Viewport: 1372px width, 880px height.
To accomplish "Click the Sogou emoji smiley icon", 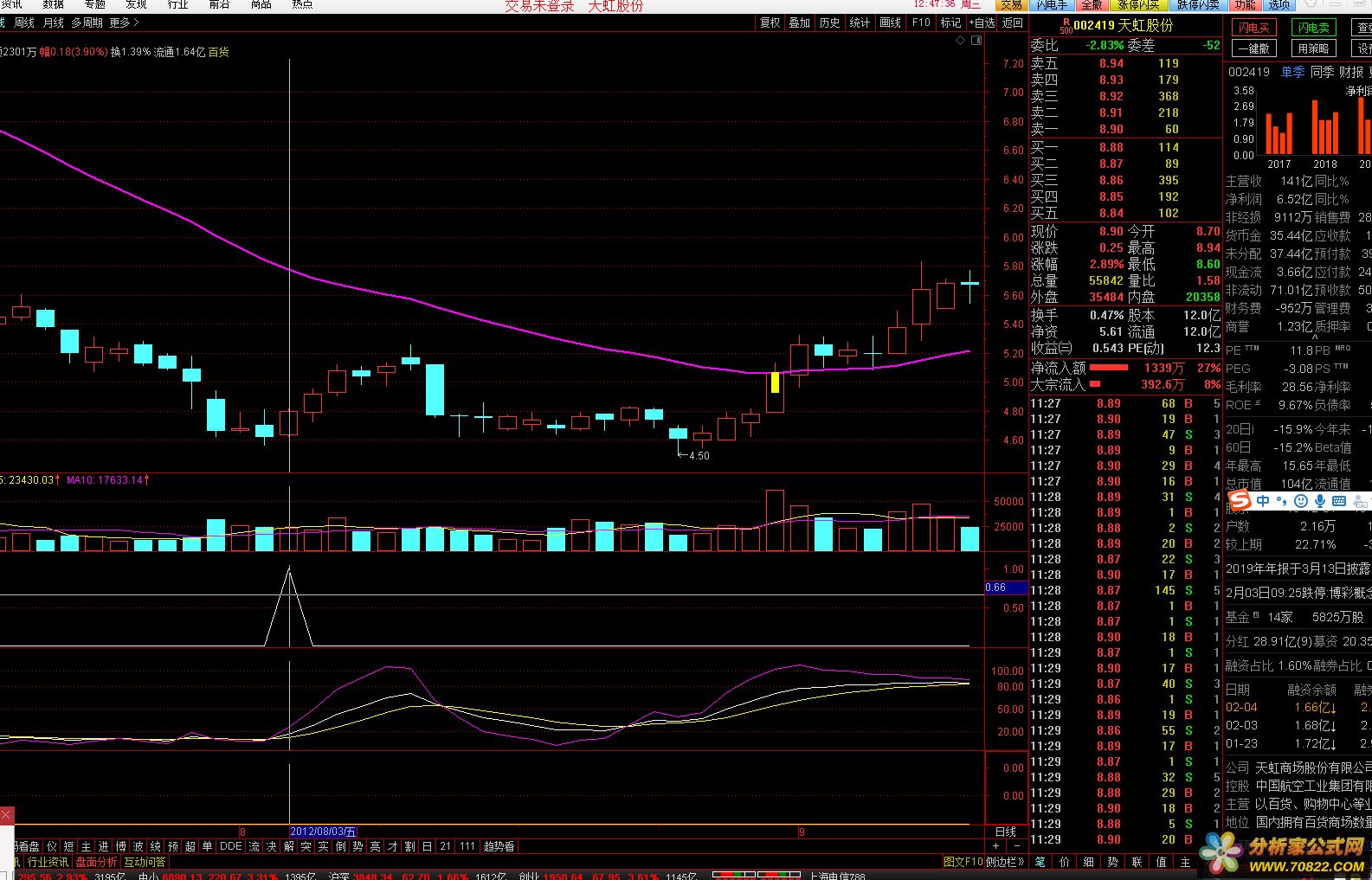I will point(1301,501).
